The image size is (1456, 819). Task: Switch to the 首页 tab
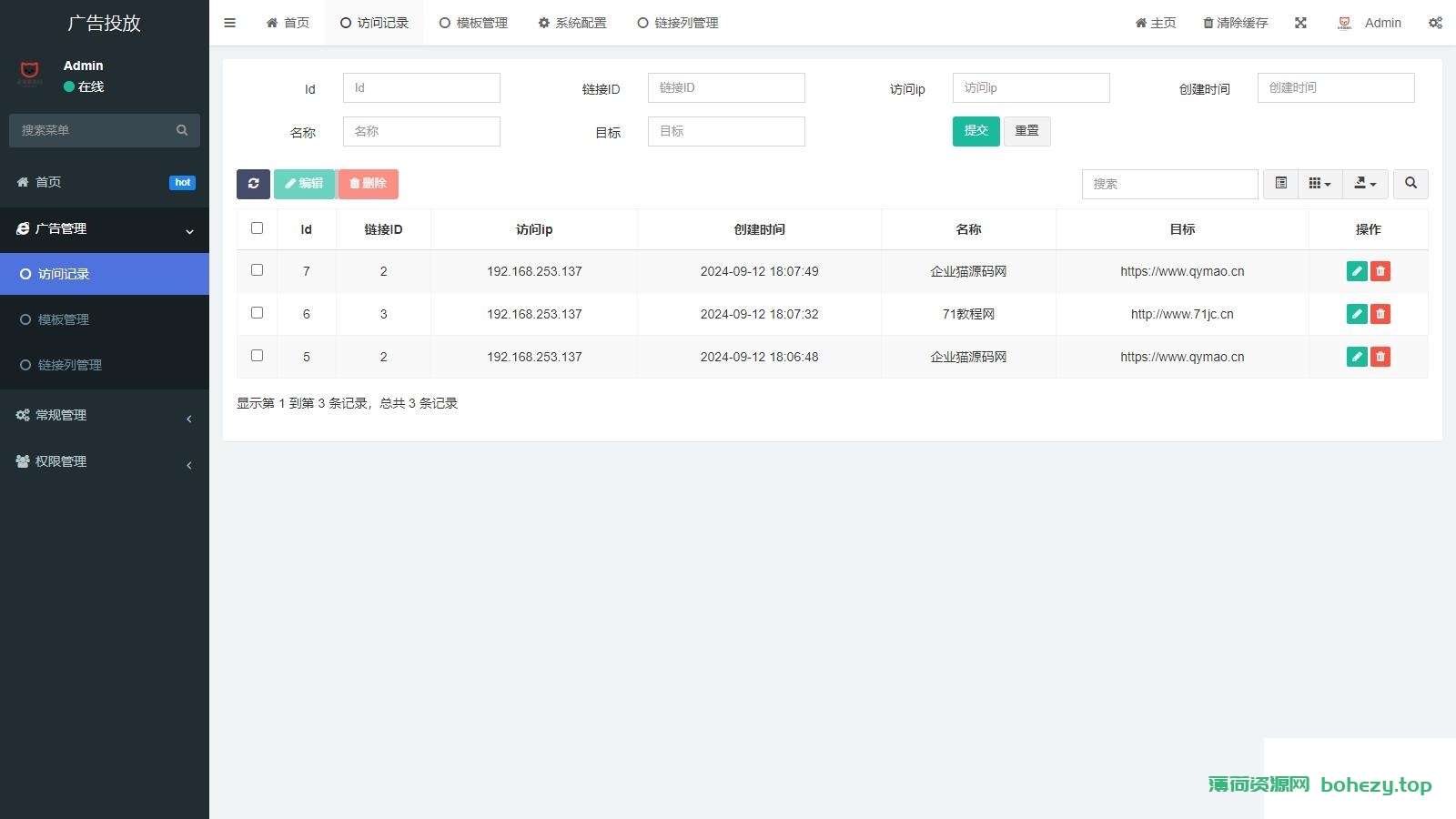288,23
